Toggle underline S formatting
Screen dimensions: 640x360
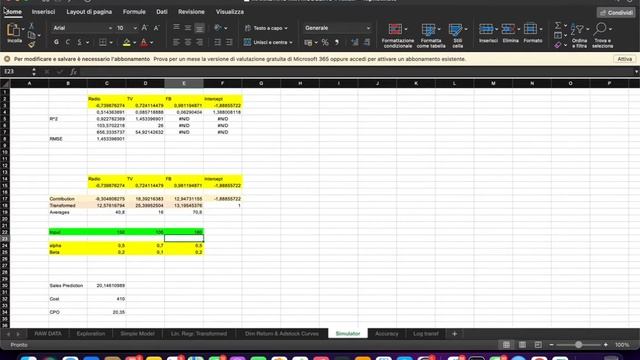pos(80,42)
